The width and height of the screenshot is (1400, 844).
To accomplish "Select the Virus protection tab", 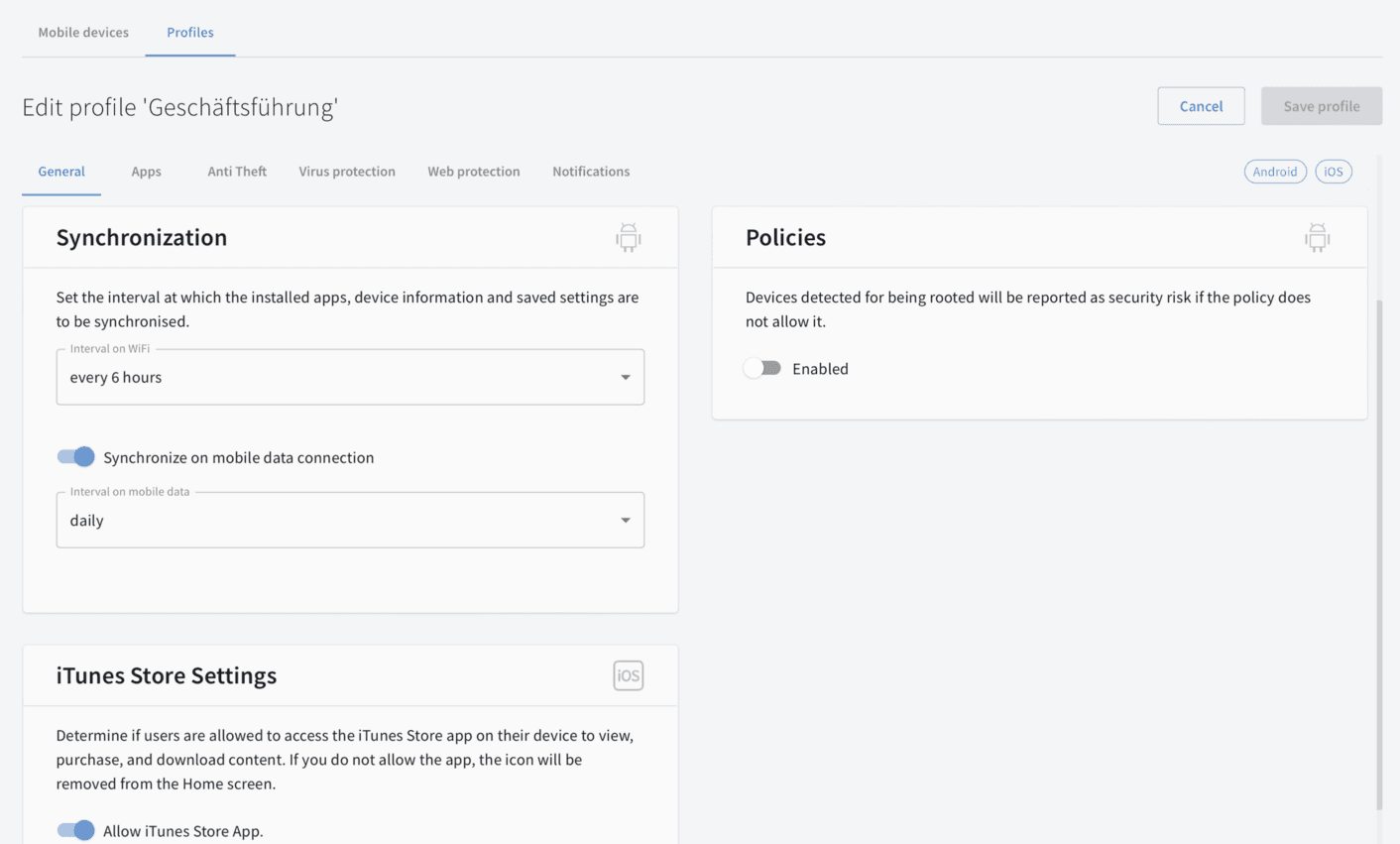I will click(347, 172).
